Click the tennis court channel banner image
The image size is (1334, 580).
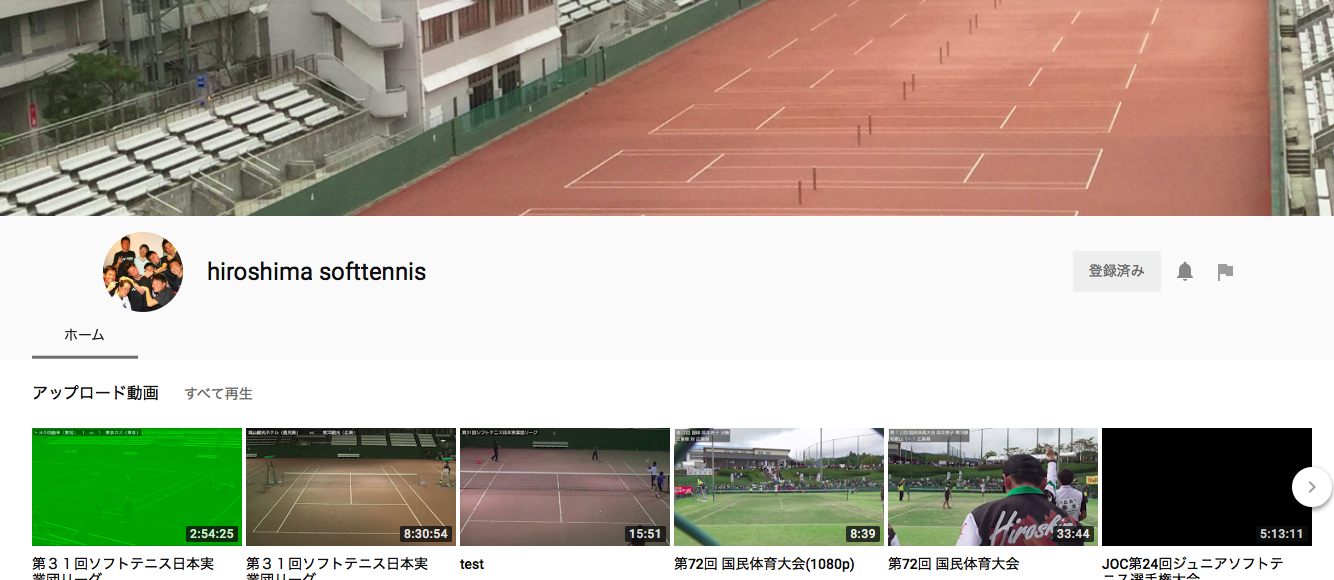tap(667, 108)
